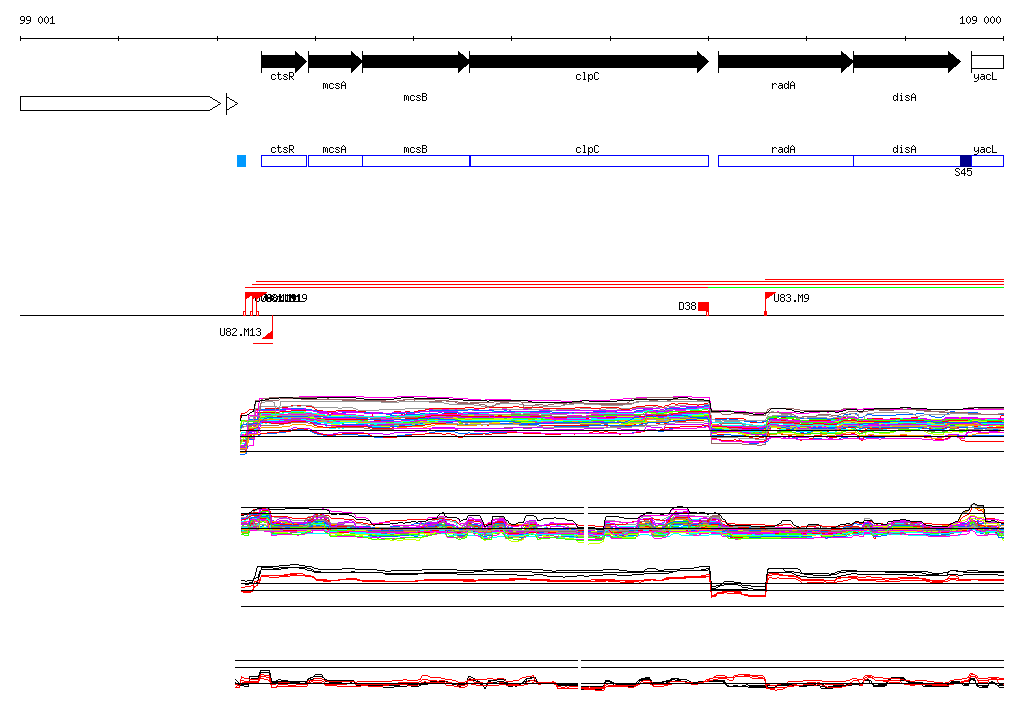The width and height of the screenshot is (1024, 714).
Task: Click the red D38 marker square
Action: point(704,307)
